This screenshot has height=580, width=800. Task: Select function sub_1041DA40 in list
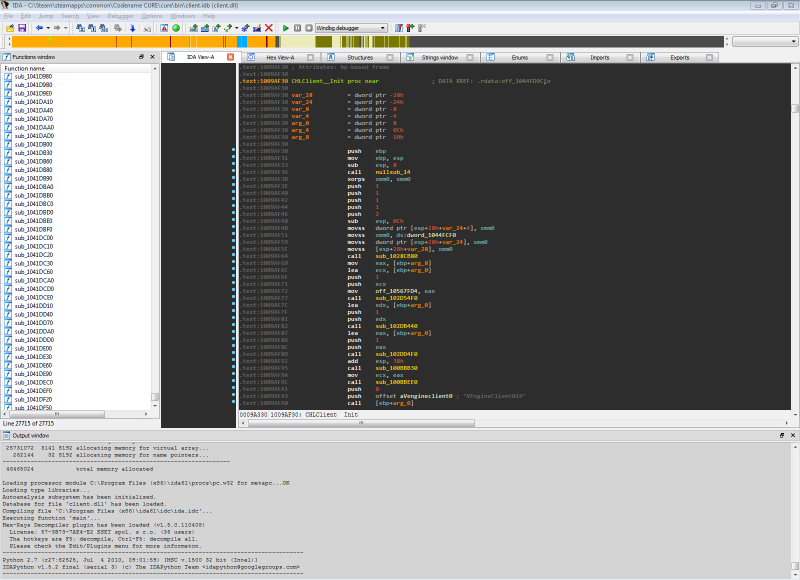tap(34, 110)
